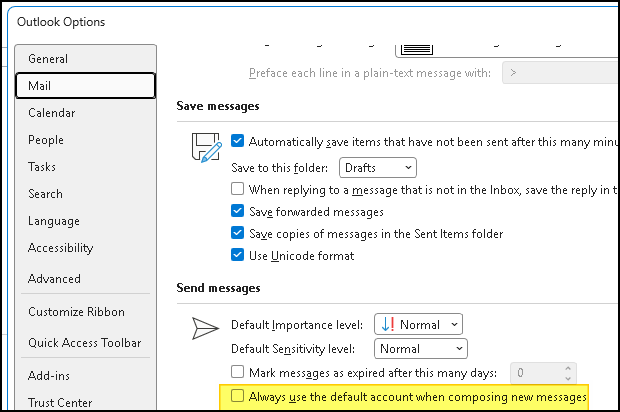Enable Always use the default account checkbox
Screen dimensions: 620x412
pos(237,395)
